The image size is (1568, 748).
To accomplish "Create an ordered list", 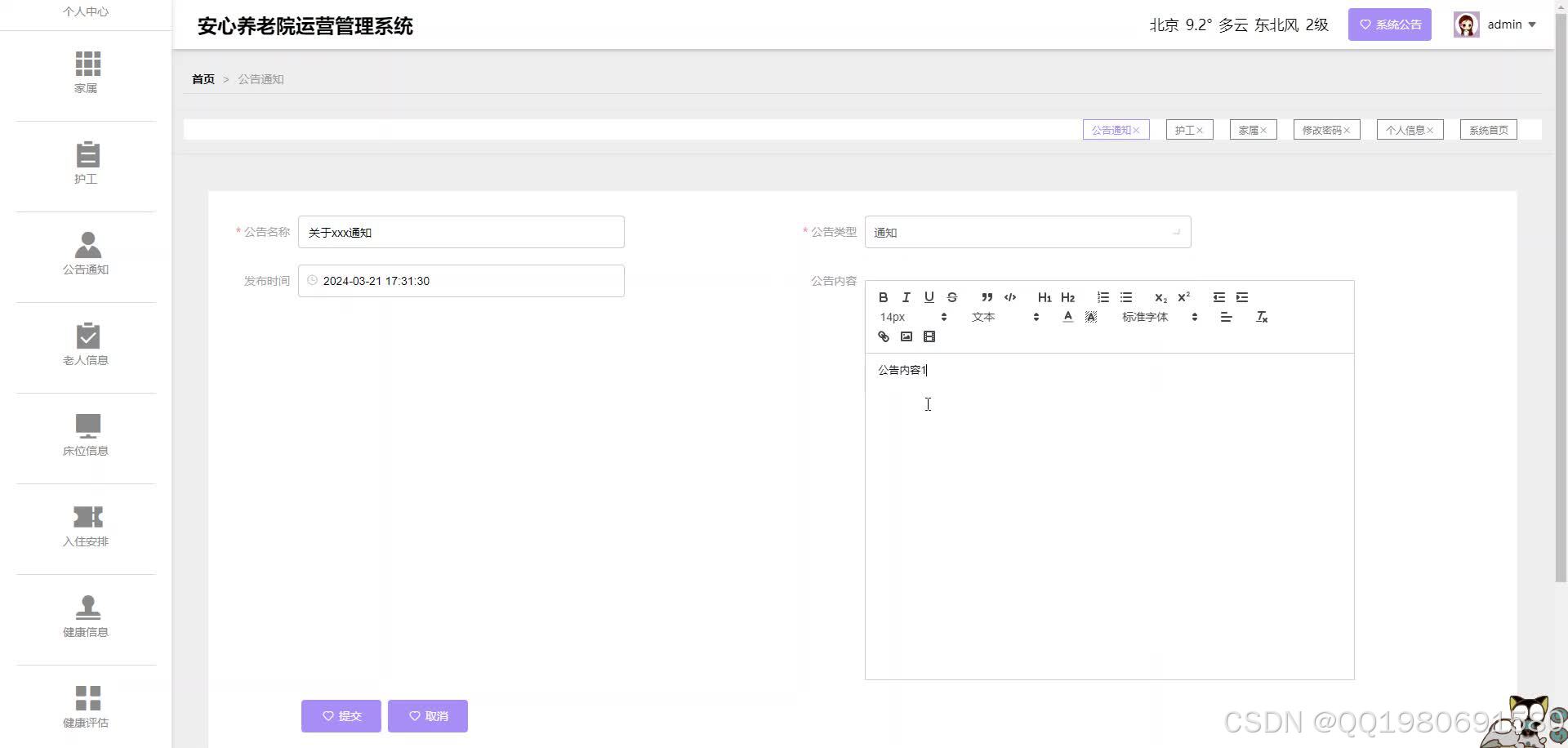I will pos(1102,297).
